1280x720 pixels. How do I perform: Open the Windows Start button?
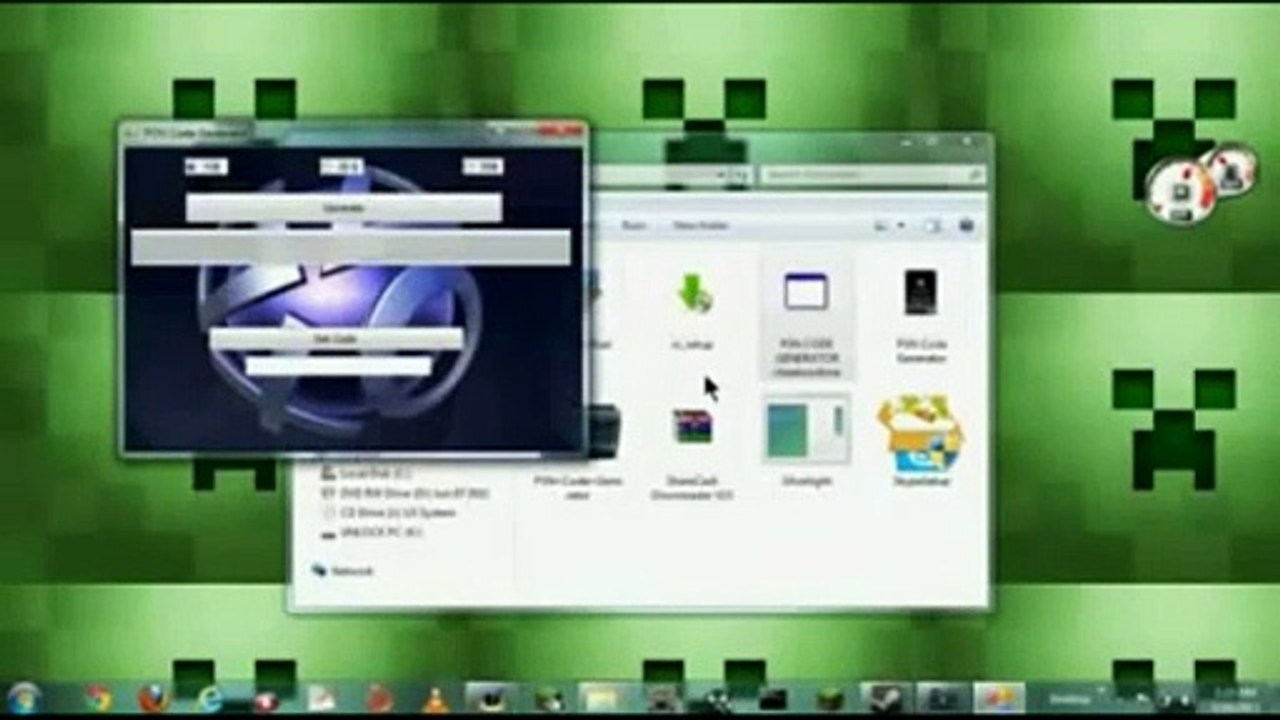tap(25, 697)
